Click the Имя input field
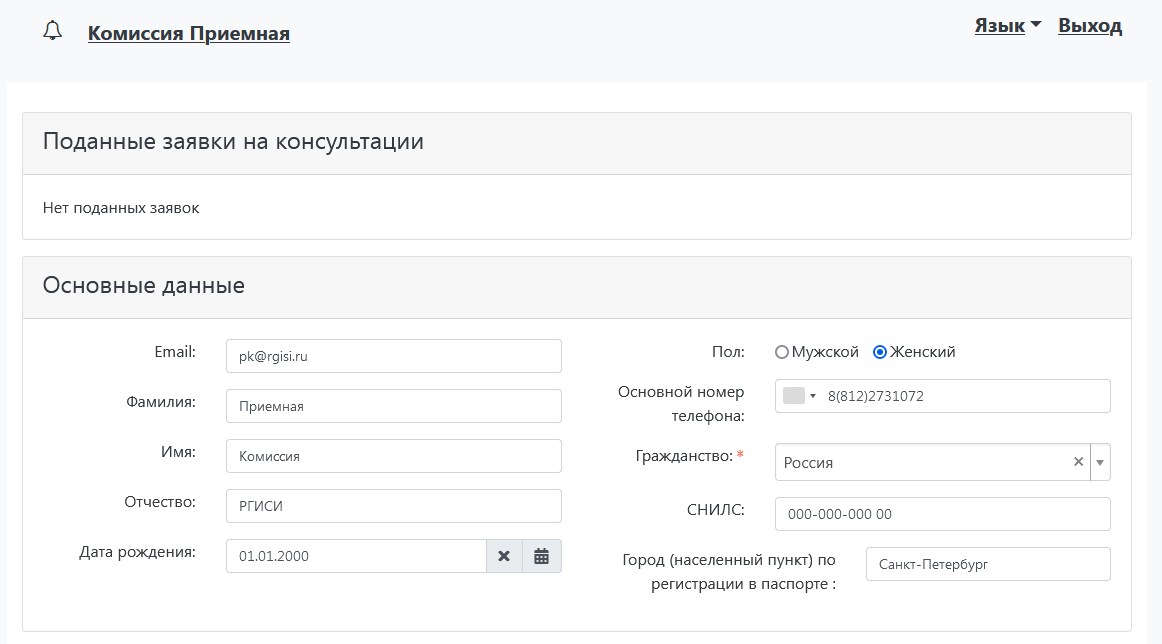This screenshot has height=644, width=1162. pyautogui.click(x=394, y=456)
